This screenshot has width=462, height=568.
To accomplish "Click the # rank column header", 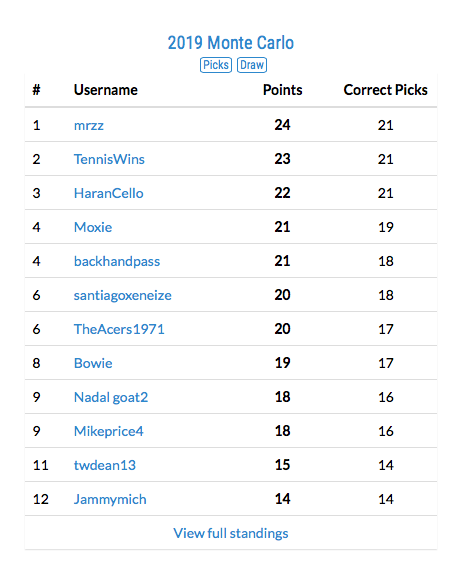I will pyautogui.click(x=36, y=90).
